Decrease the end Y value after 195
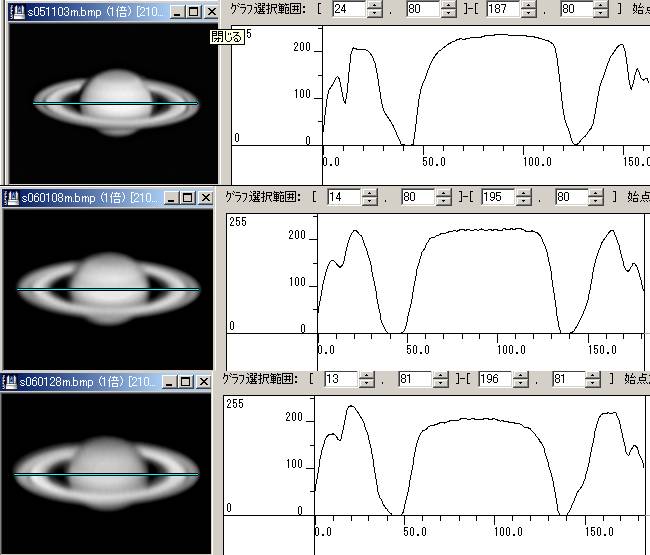 pyautogui.click(x=596, y=201)
